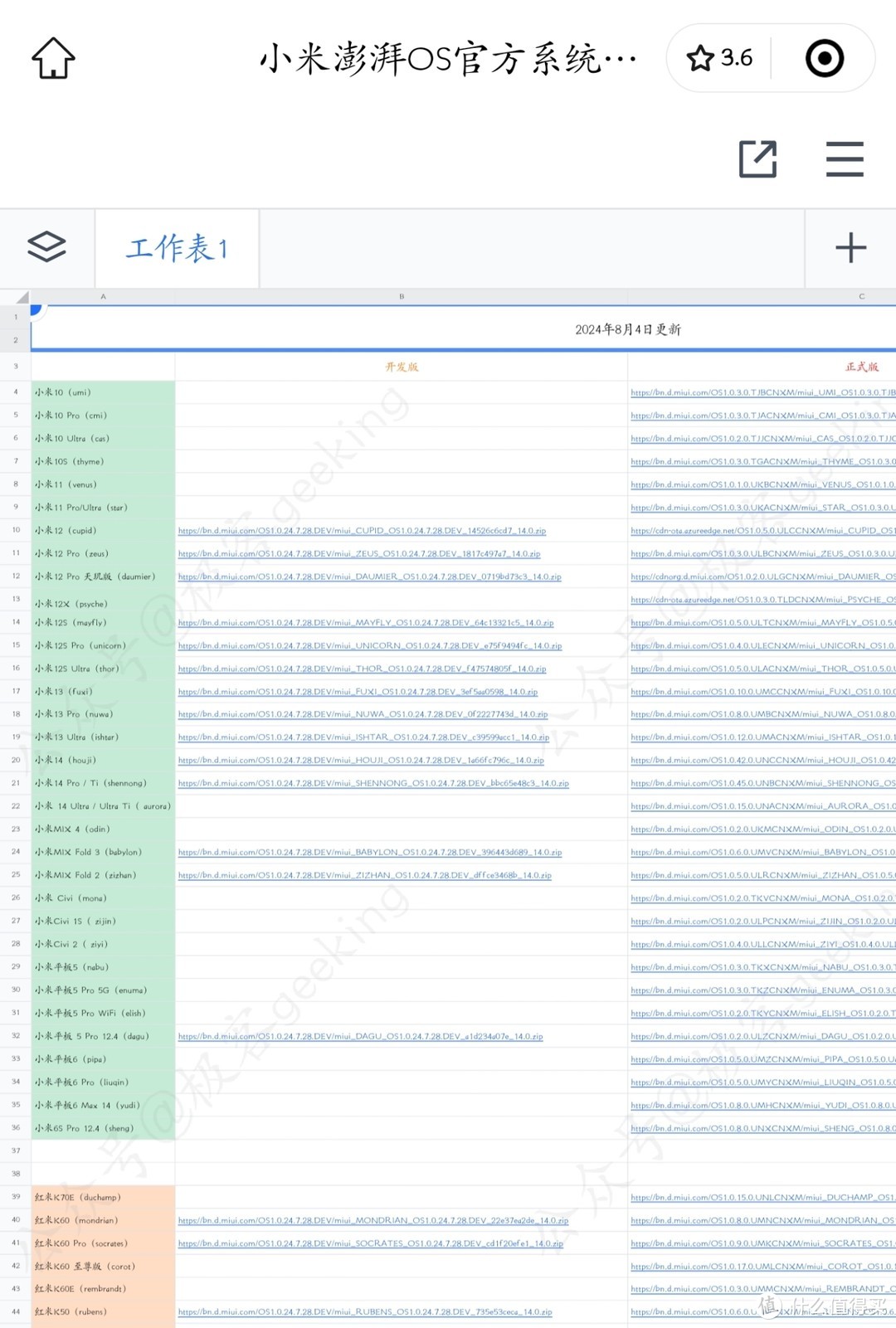This screenshot has height=1328, width=896.
Task: Open the PSYCHE stable version link
Action: pyautogui.click(x=762, y=600)
